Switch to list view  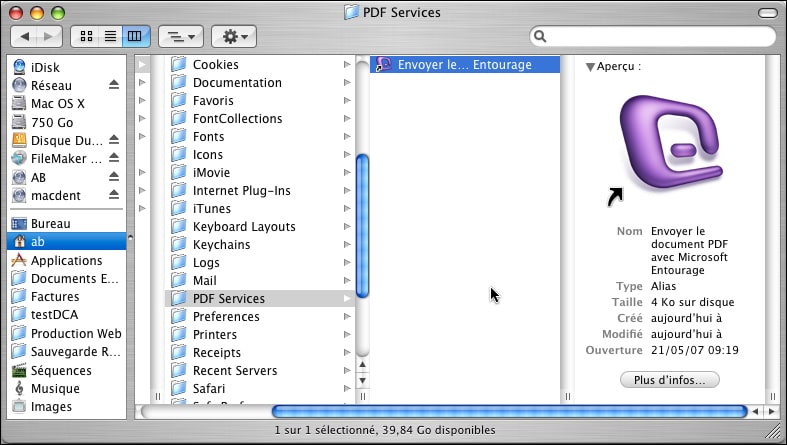(110, 36)
